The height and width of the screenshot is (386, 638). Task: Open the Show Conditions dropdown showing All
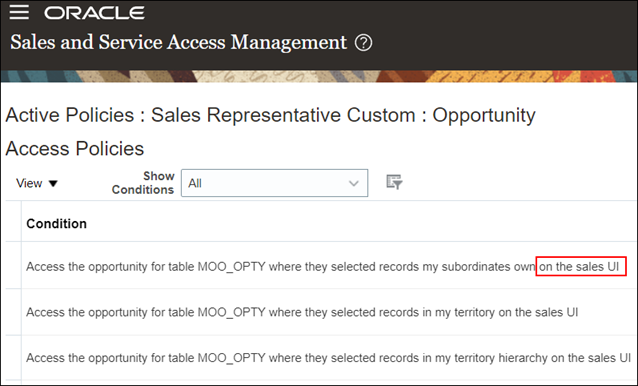point(274,183)
